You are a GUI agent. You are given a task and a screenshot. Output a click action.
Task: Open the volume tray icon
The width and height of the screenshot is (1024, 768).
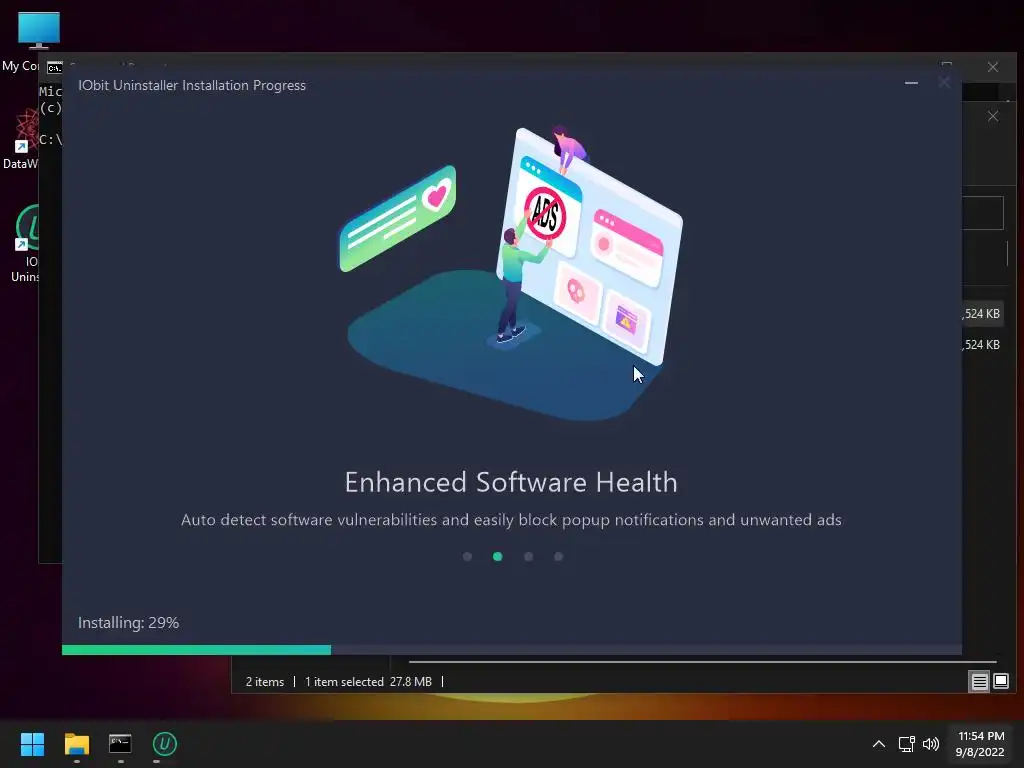point(931,744)
